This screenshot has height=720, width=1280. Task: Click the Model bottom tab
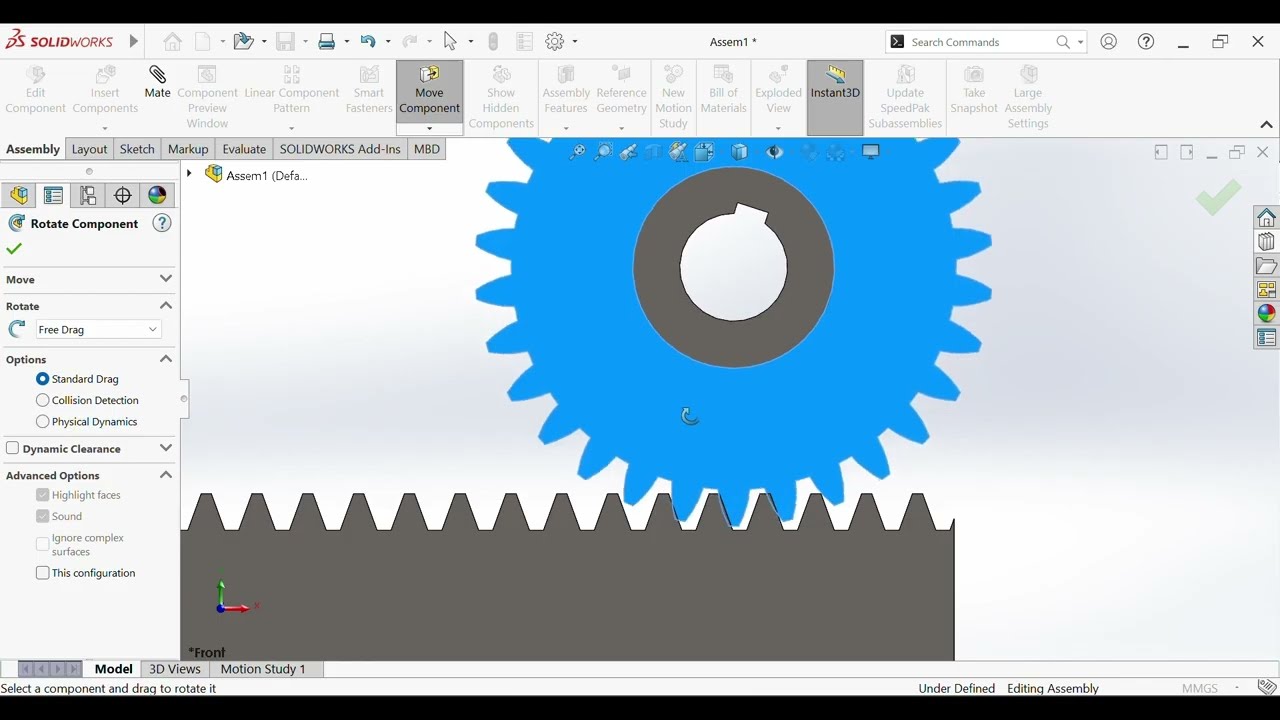(x=113, y=669)
